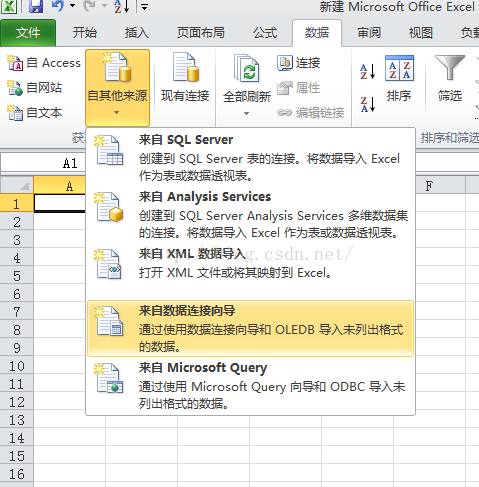
Task: Switch to the 视图 tab
Action: [x=421, y=33]
